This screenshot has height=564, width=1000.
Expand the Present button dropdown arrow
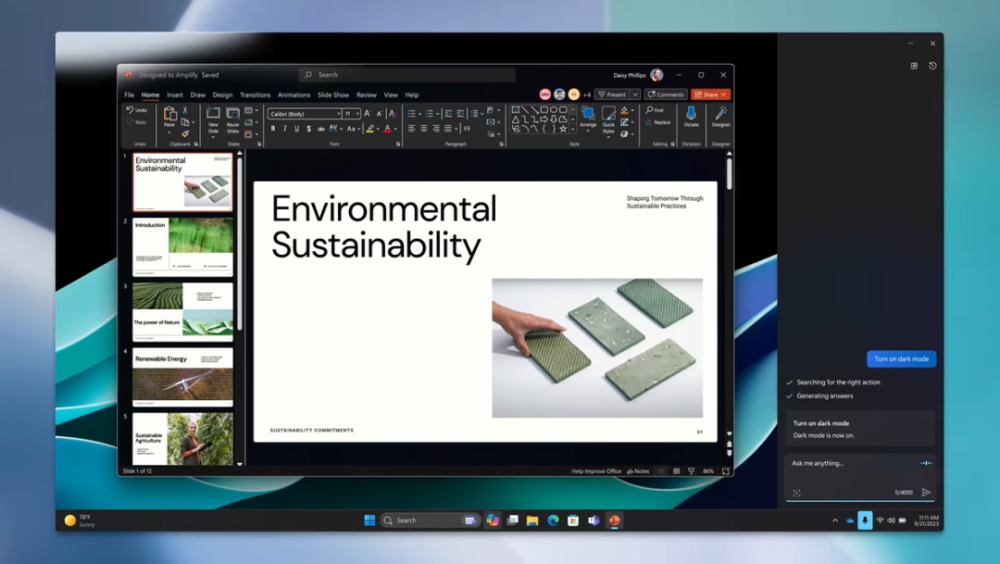click(x=635, y=94)
